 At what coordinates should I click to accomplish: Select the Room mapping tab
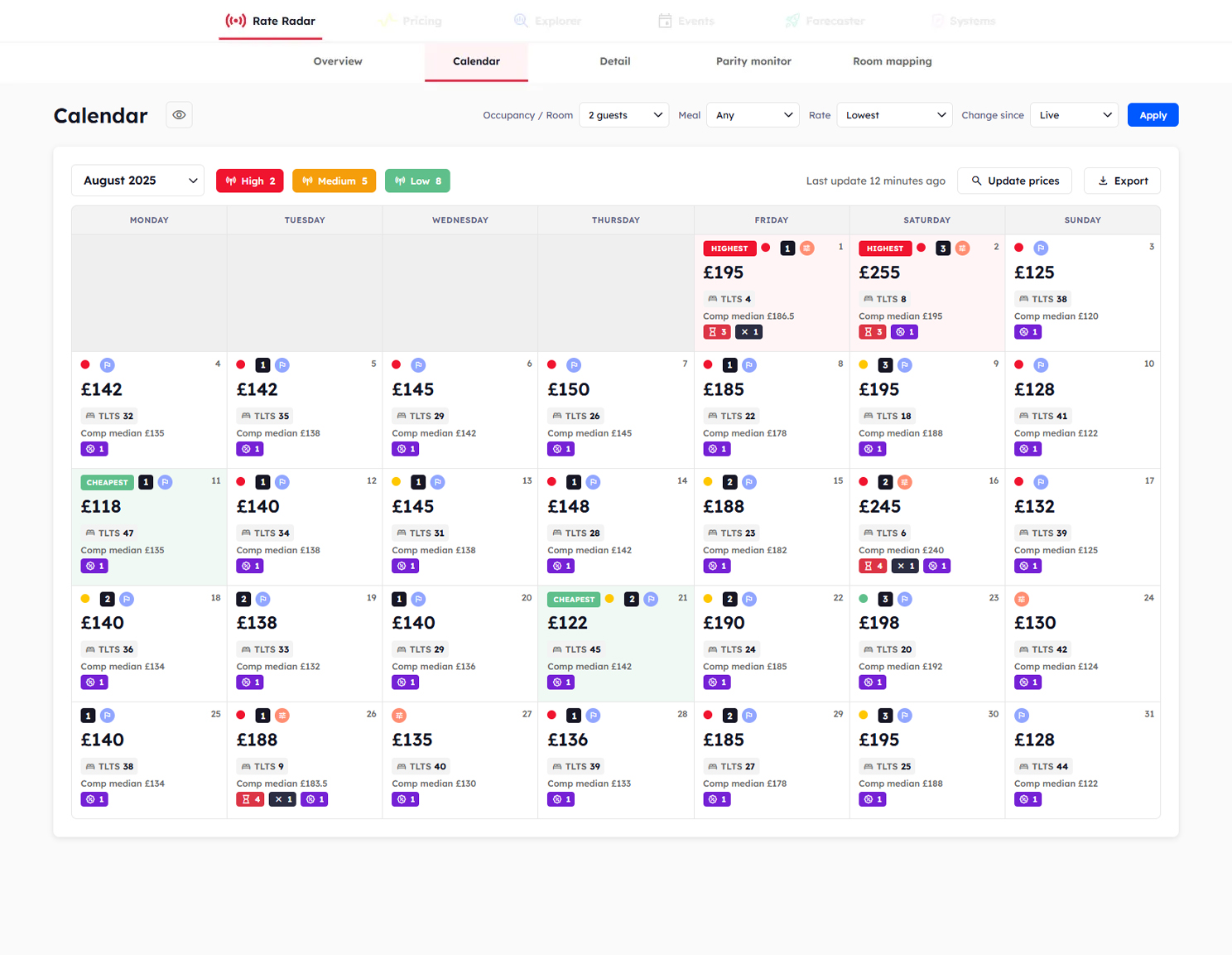coord(893,61)
